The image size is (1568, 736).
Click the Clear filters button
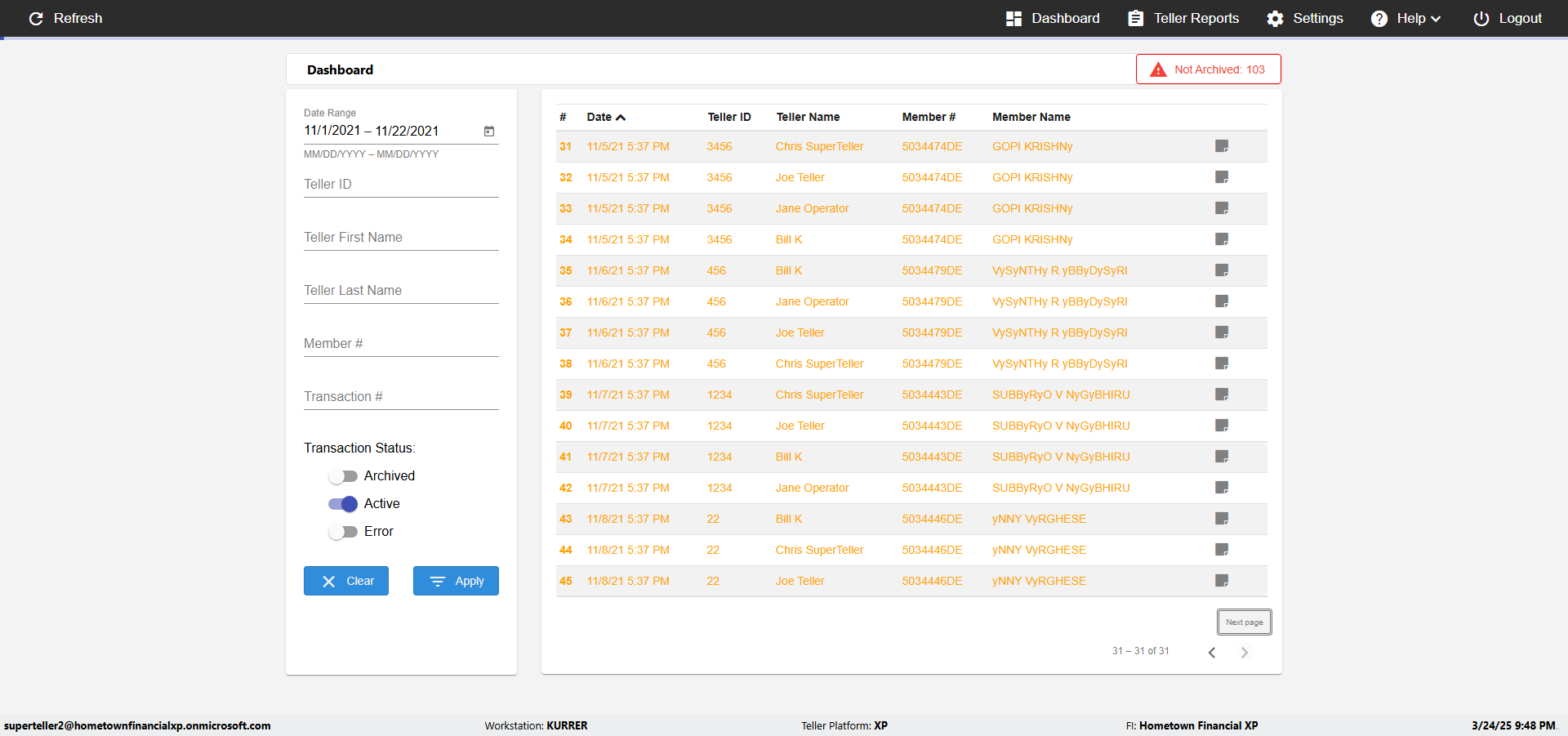[x=346, y=581]
